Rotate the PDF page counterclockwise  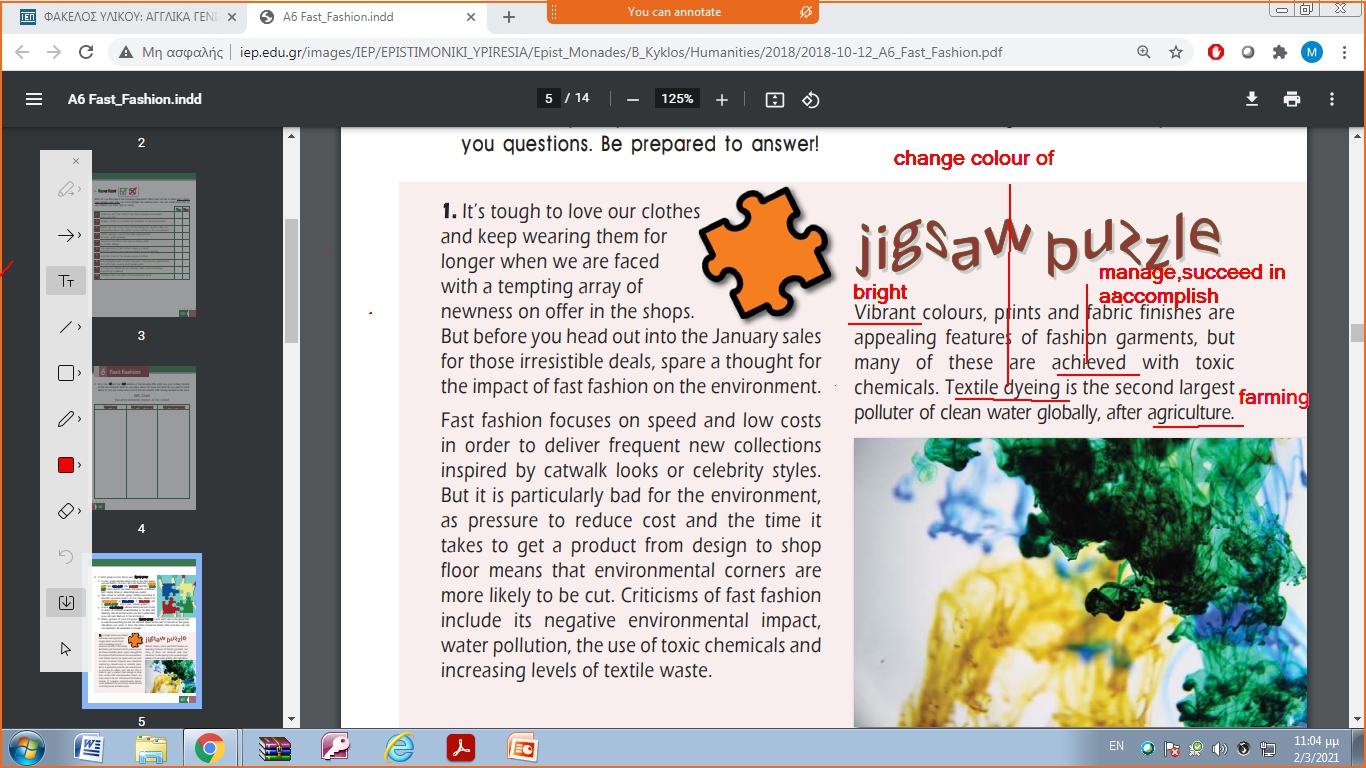point(811,99)
